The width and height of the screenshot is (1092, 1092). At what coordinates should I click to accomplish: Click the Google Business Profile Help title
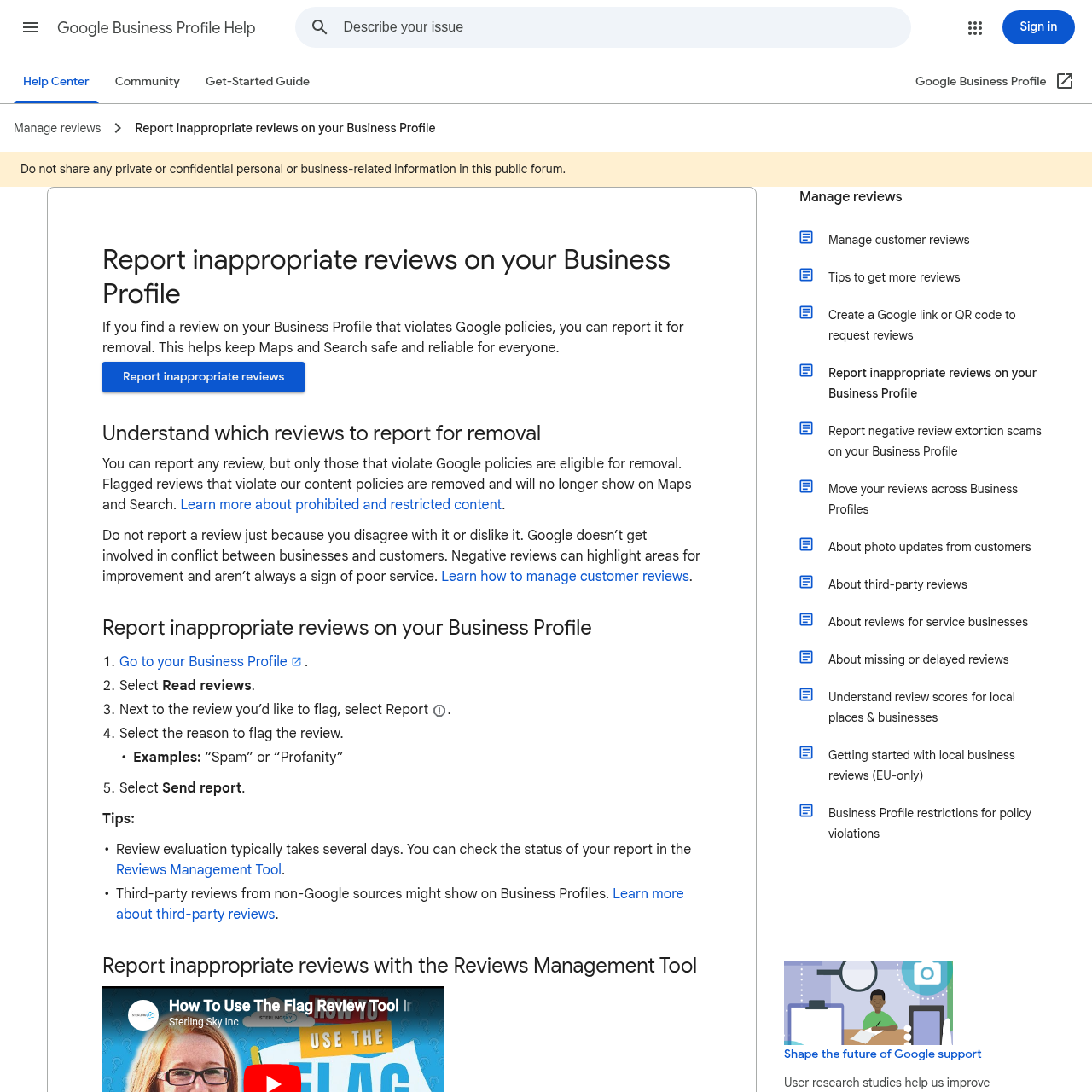(156, 27)
